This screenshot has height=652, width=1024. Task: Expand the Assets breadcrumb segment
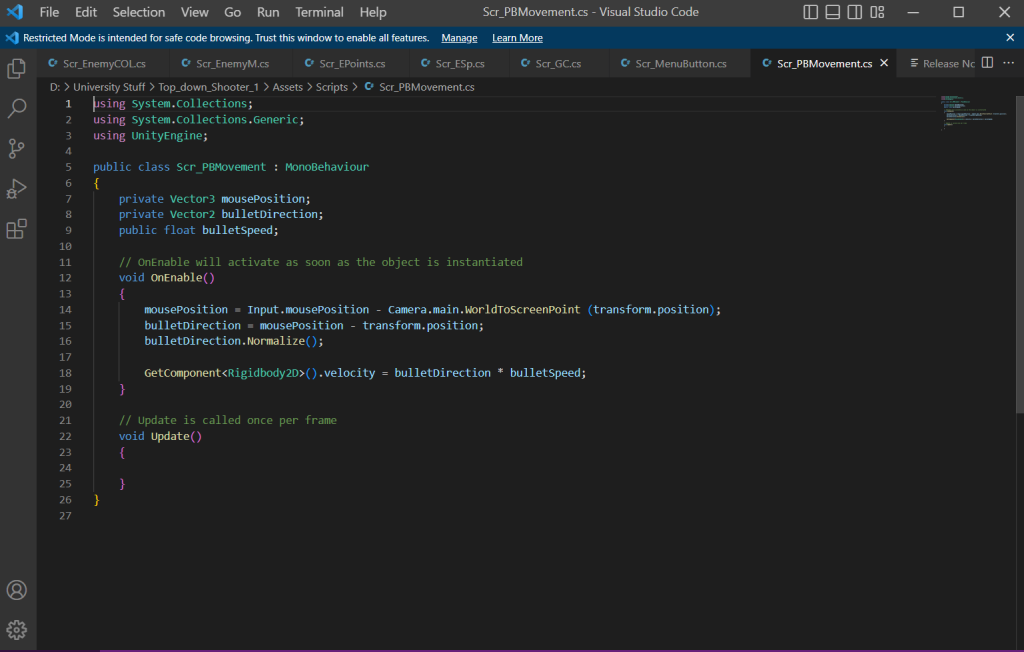click(288, 87)
